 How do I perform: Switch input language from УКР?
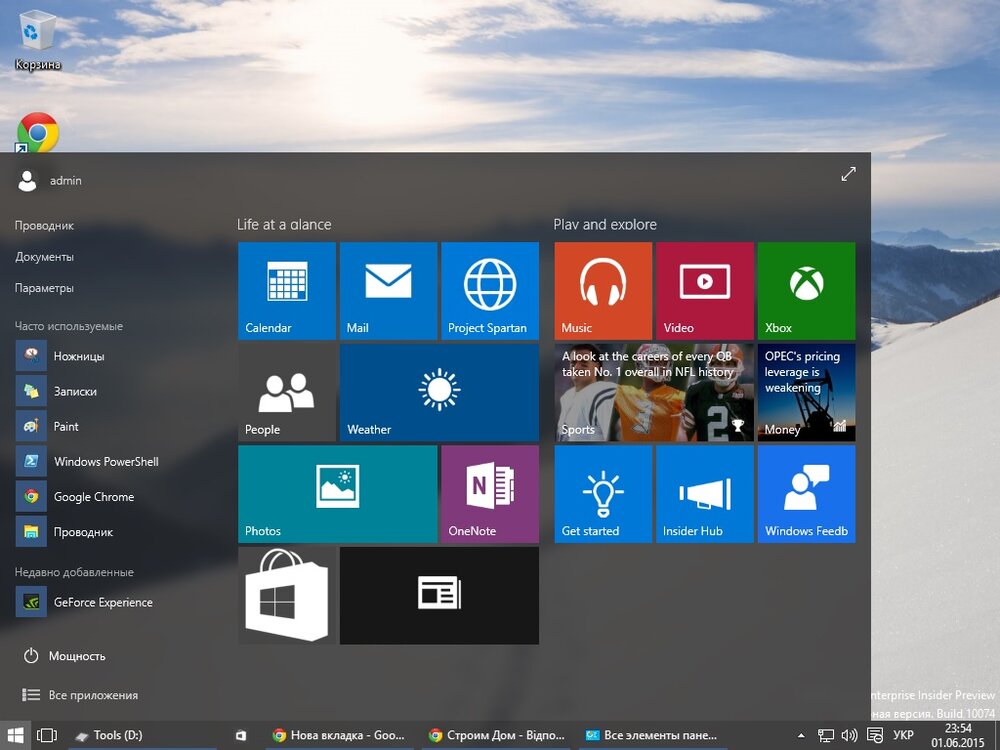coord(902,735)
